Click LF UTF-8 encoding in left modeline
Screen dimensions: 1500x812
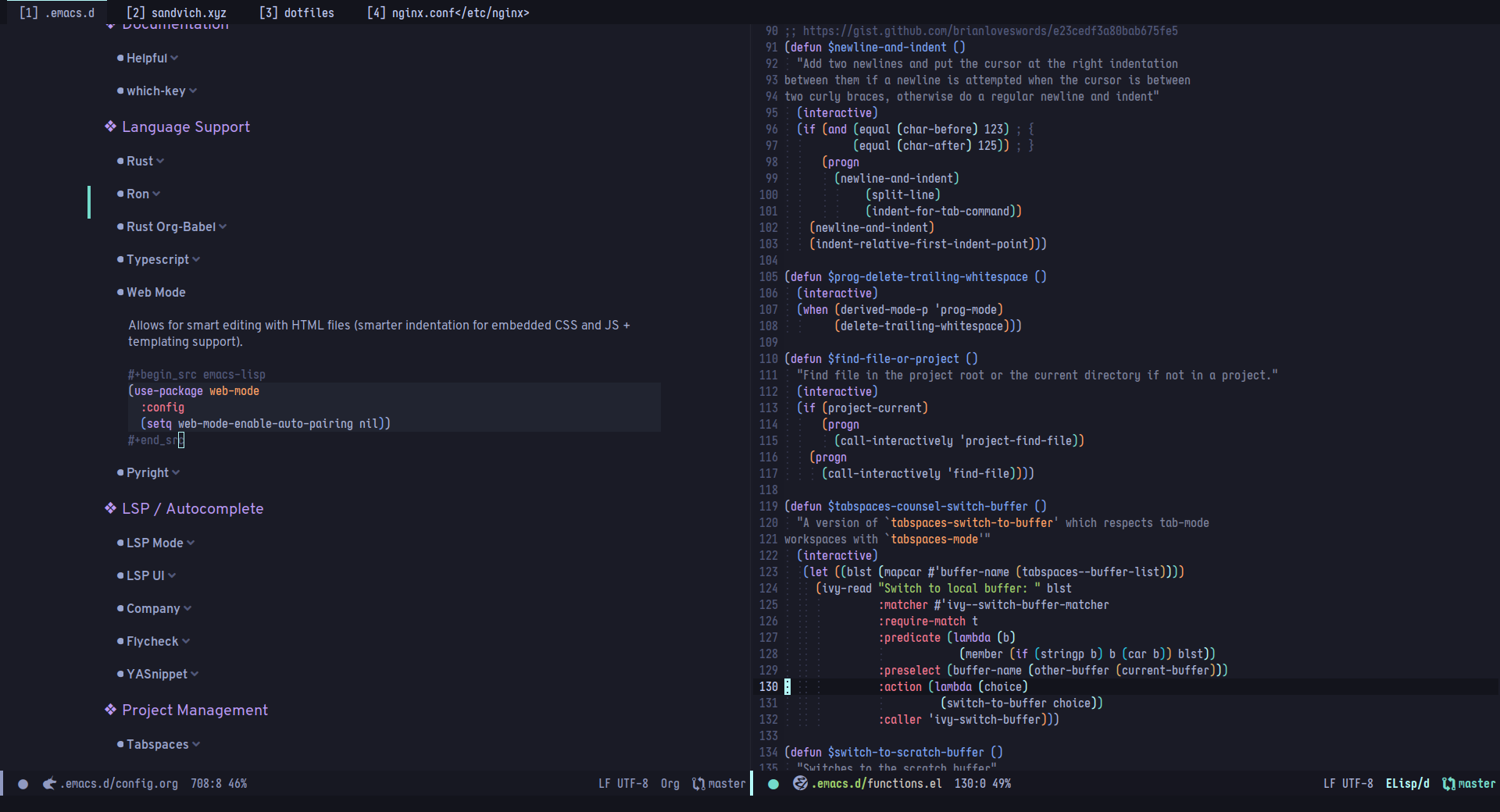(623, 784)
